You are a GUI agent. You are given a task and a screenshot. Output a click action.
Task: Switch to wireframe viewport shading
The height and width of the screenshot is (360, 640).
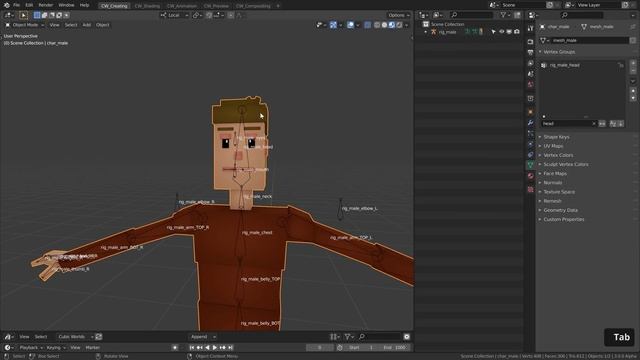tap(377, 25)
